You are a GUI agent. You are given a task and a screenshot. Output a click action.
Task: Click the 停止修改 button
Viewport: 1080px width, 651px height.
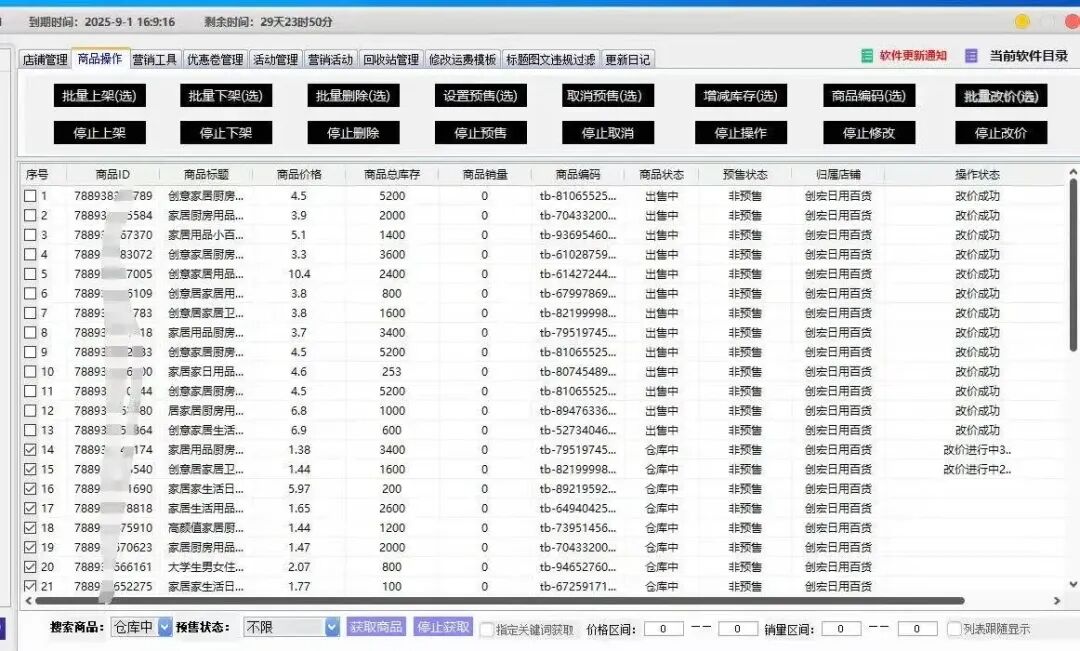[x=869, y=133]
